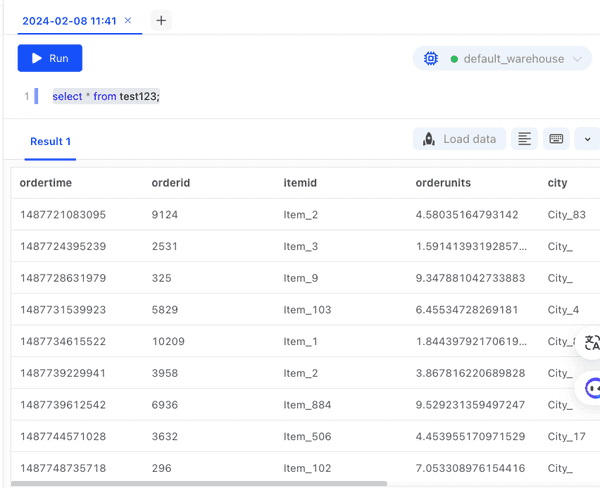Screen dimensions: 600x488
Task: Click the Load data button label
Action: point(469,139)
